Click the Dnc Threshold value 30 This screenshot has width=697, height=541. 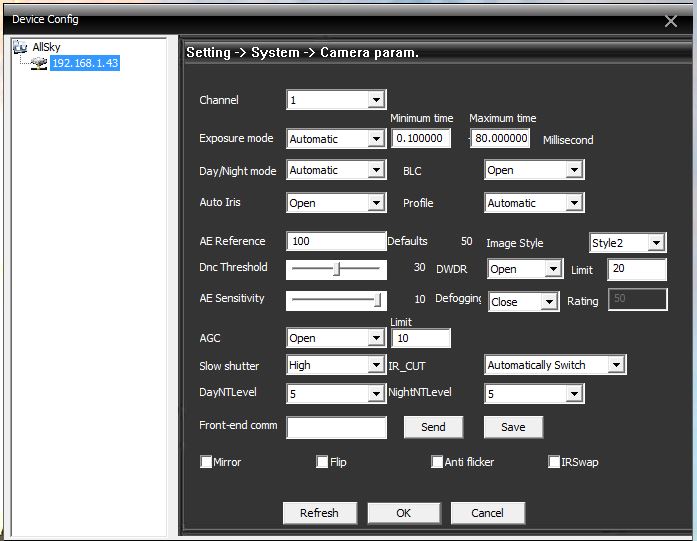click(420, 267)
